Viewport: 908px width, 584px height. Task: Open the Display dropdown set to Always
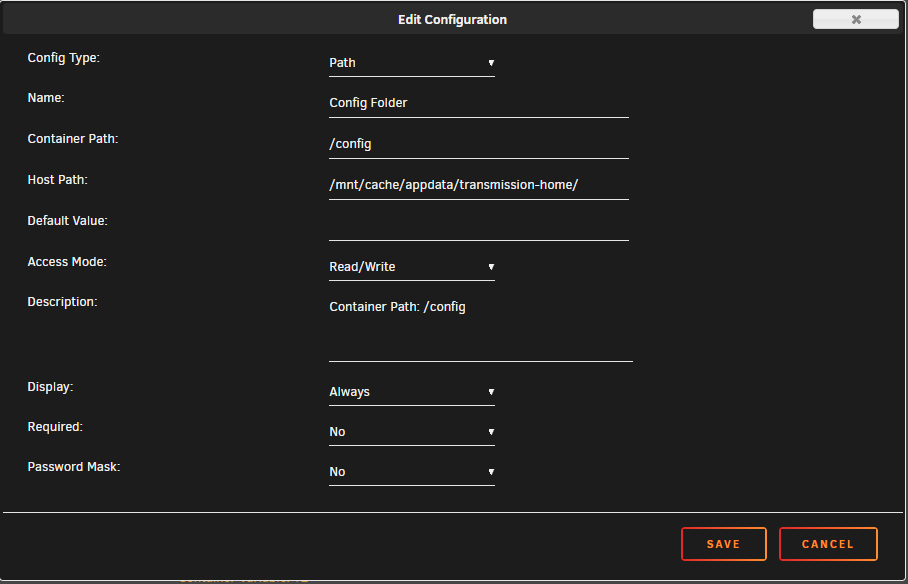(x=412, y=392)
